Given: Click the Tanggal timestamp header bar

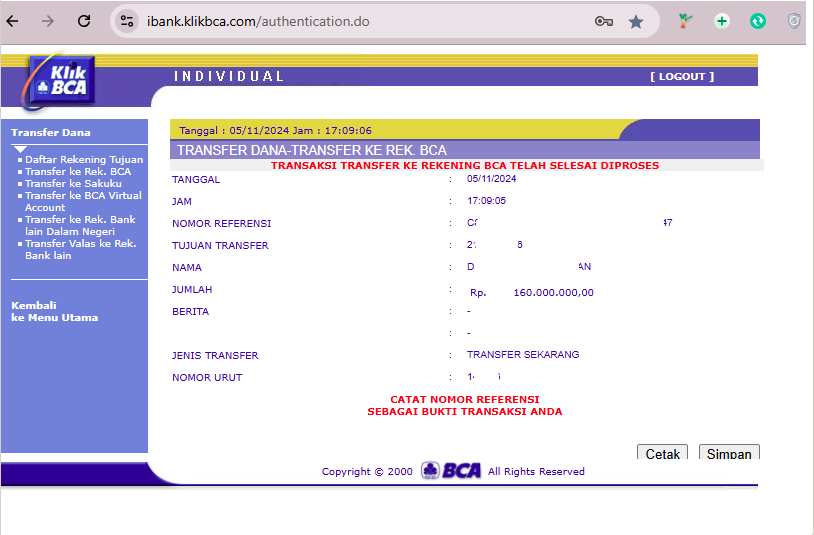Looking at the screenshot, I should click(276, 130).
